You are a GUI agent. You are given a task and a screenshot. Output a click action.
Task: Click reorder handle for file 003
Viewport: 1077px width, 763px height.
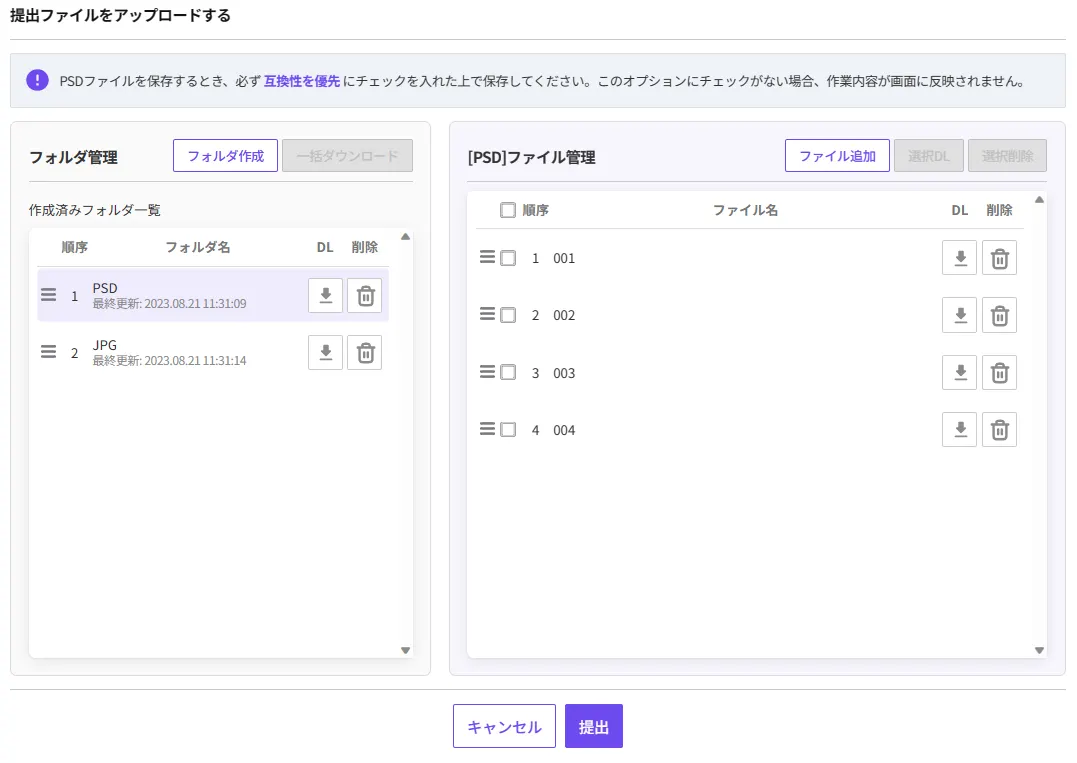tap(487, 372)
